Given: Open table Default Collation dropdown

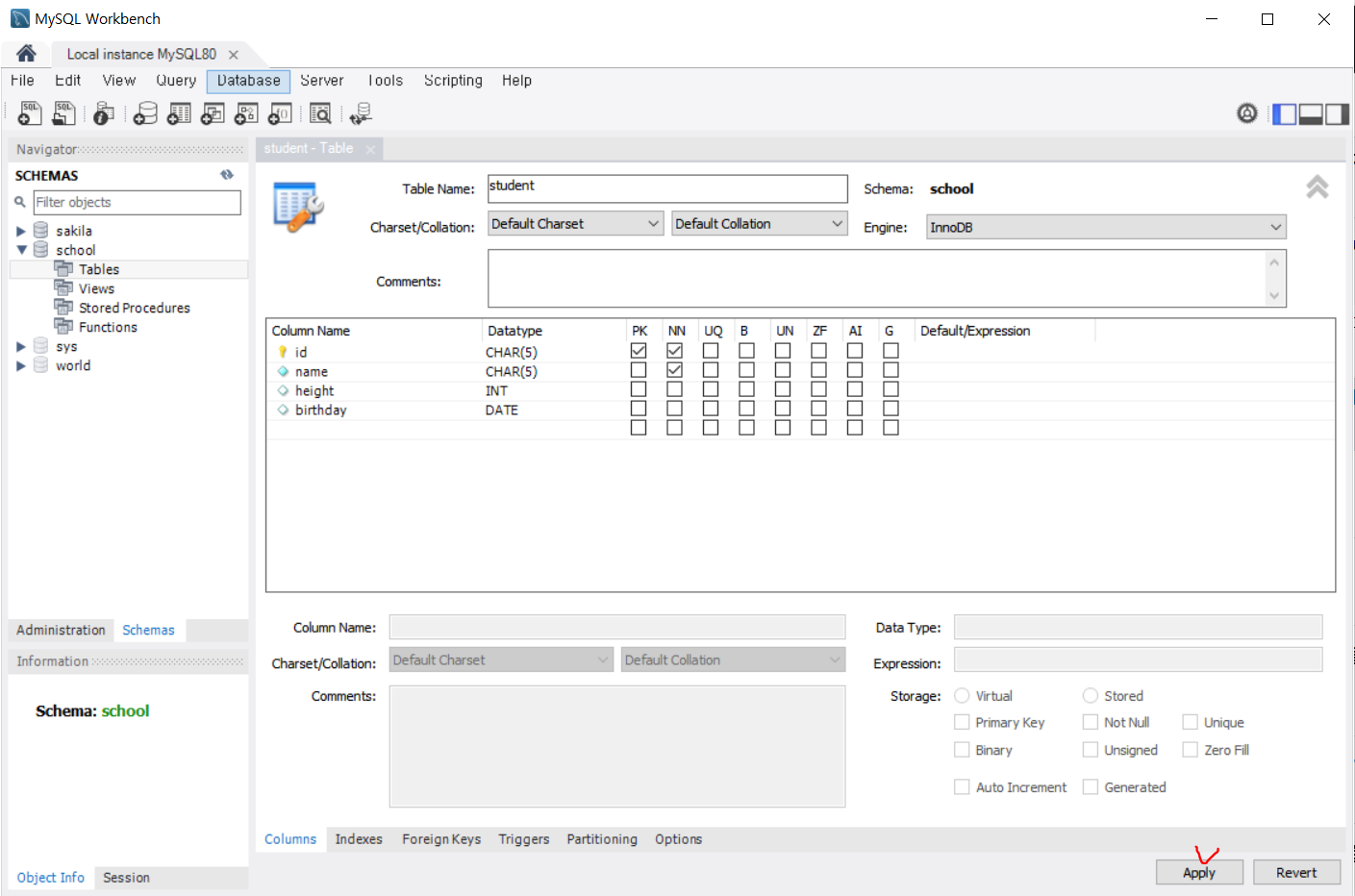Looking at the screenshot, I should click(760, 223).
